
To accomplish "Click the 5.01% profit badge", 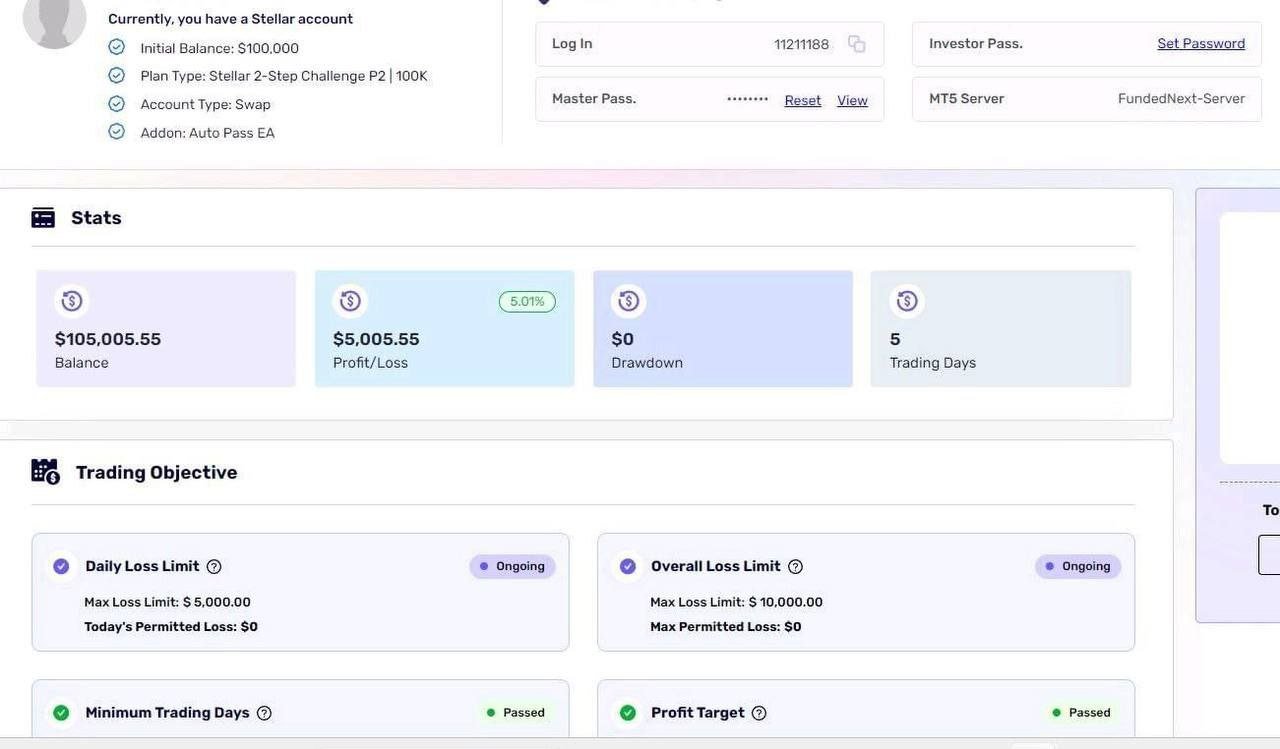I will [527, 302].
